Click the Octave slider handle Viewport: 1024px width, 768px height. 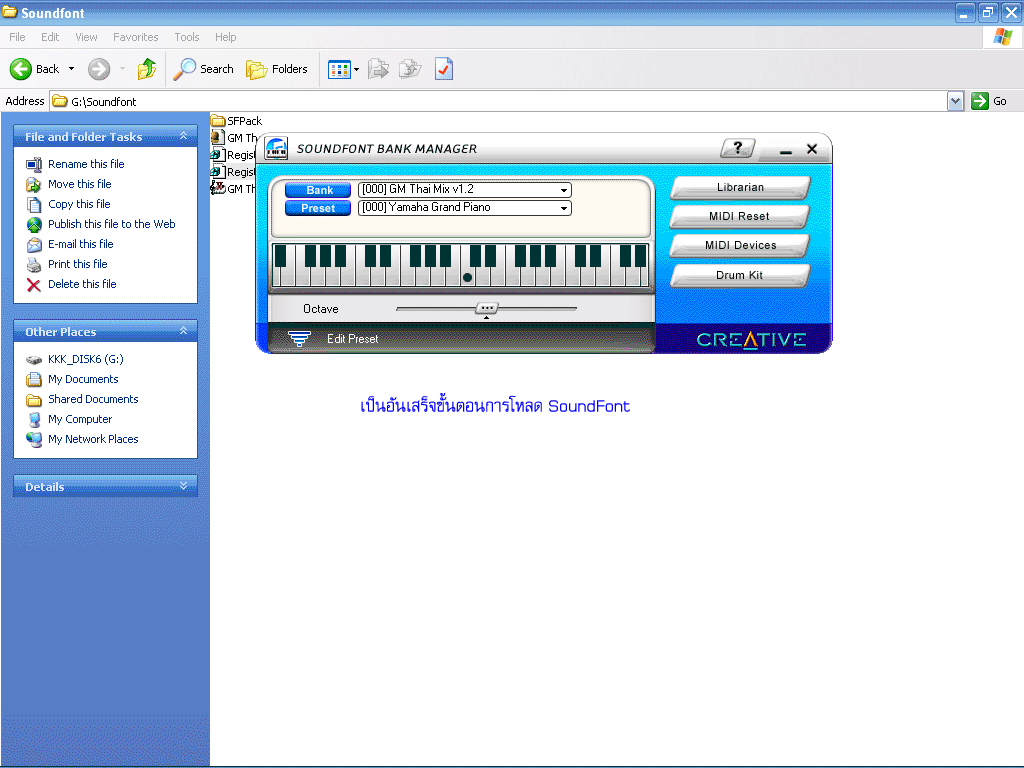pos(487,308)
